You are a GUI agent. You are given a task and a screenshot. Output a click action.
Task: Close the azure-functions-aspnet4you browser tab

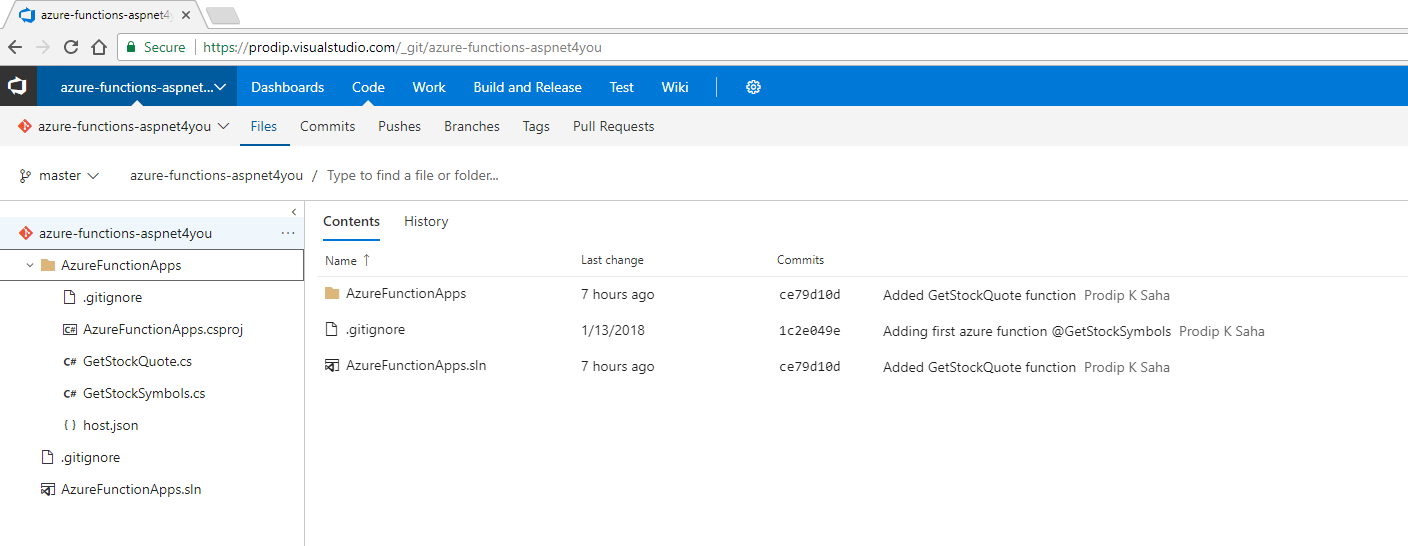186,15
